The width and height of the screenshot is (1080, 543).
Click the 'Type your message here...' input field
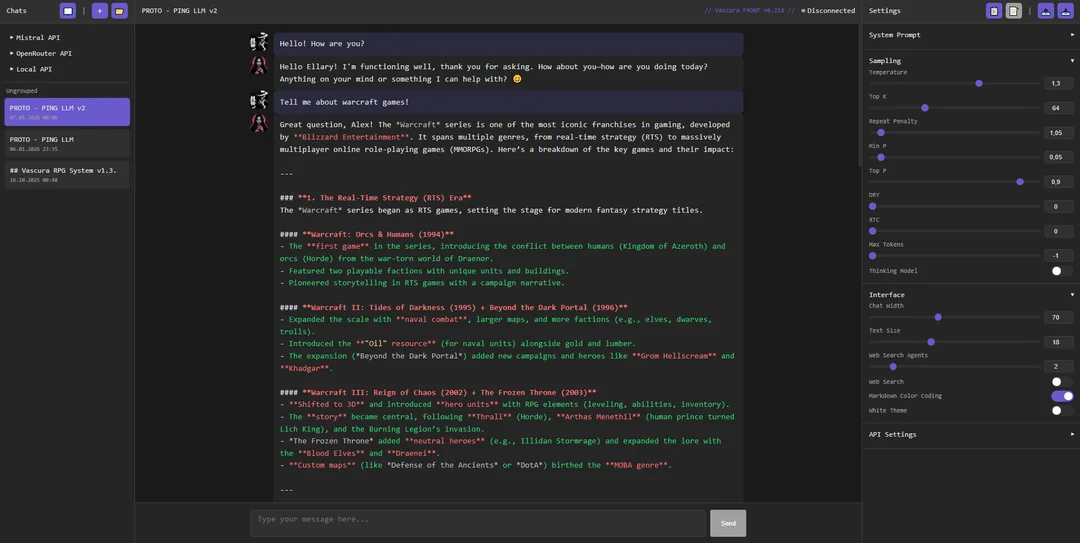(477, 522)
